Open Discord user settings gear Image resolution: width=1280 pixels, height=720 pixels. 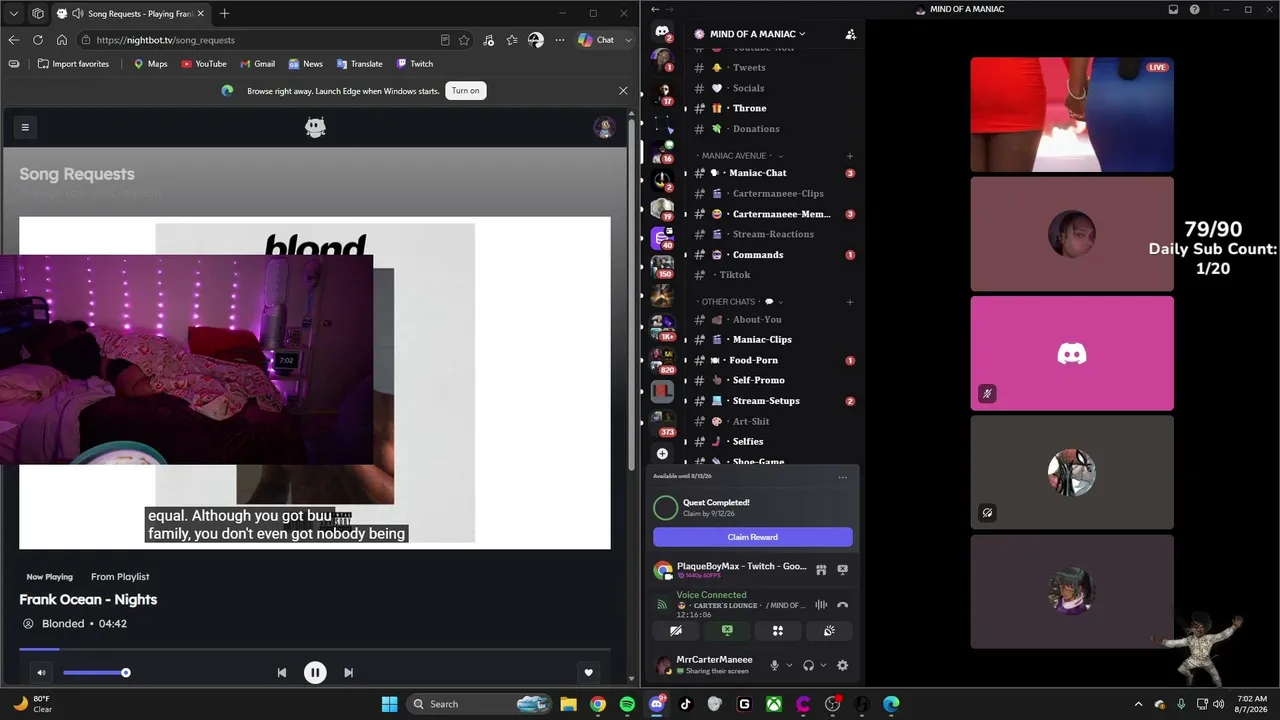pyautogui.click(x=843, y=666)
